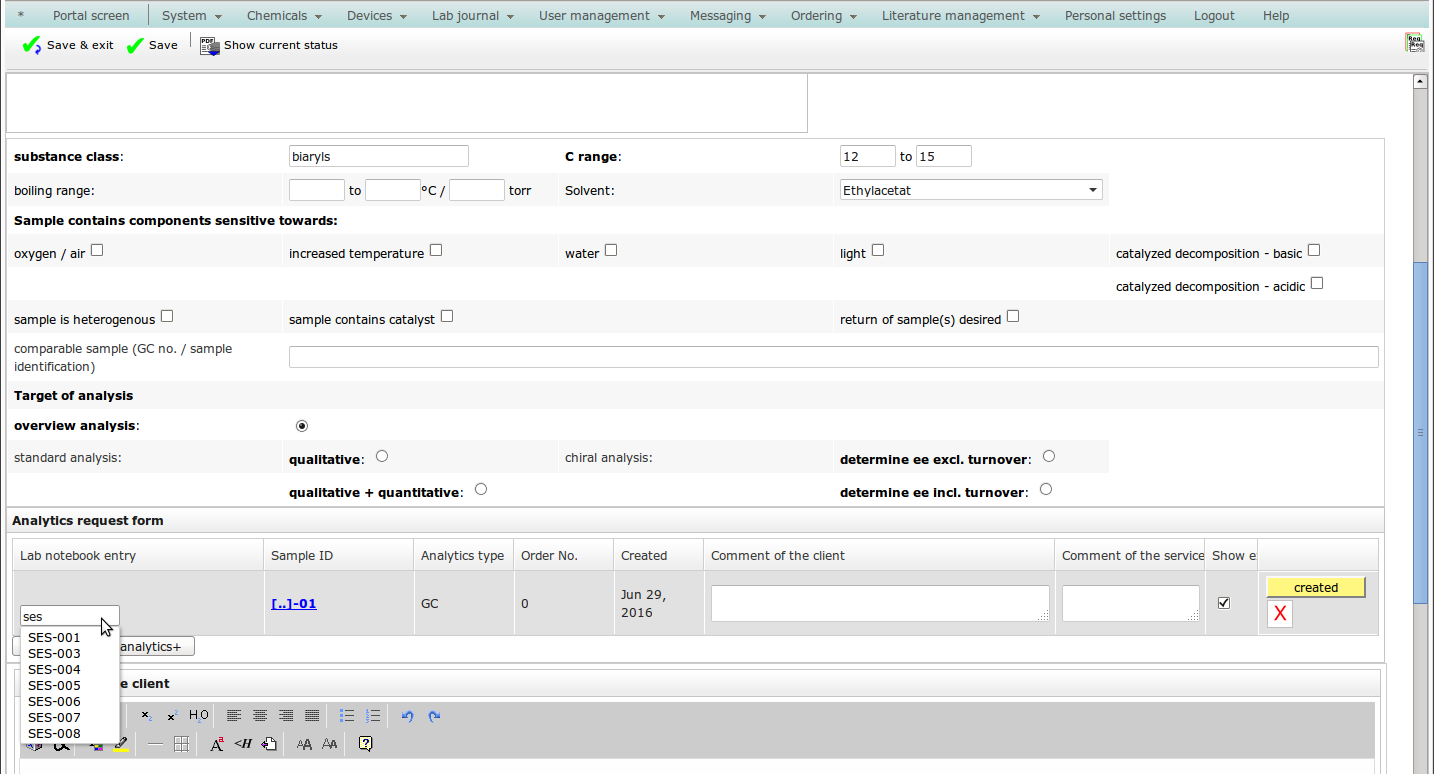Image resolution: width=1434 pixels, height=774 pixels.
Task: Apply superscript formatting in editor
Action: (172, 716)
